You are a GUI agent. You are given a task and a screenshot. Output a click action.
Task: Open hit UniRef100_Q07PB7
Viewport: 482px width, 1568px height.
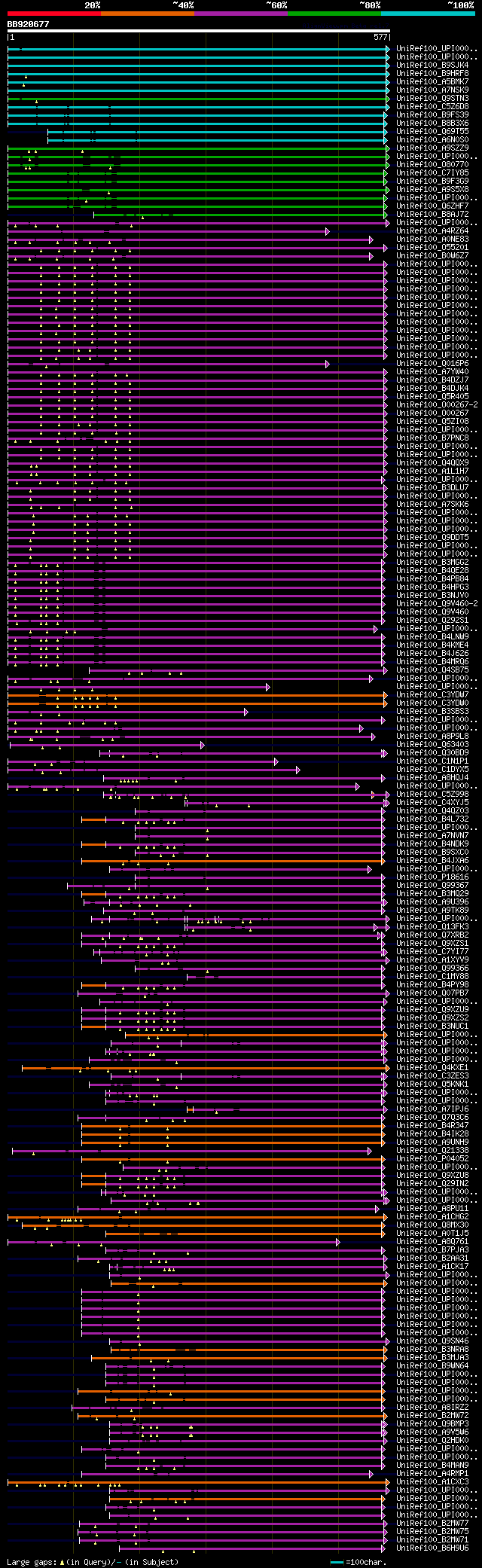432,993
